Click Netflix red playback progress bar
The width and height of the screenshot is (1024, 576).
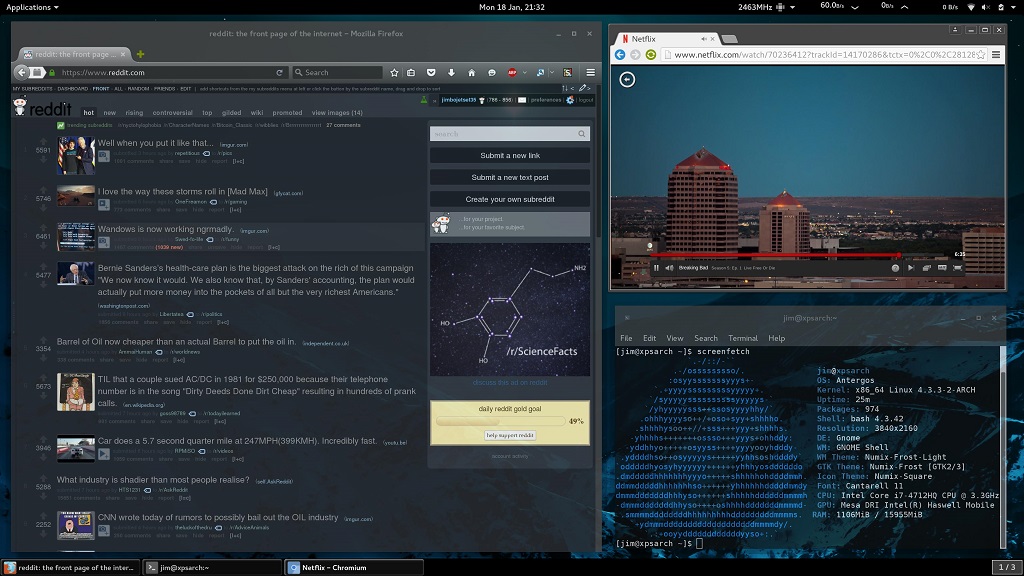(776, 255)
